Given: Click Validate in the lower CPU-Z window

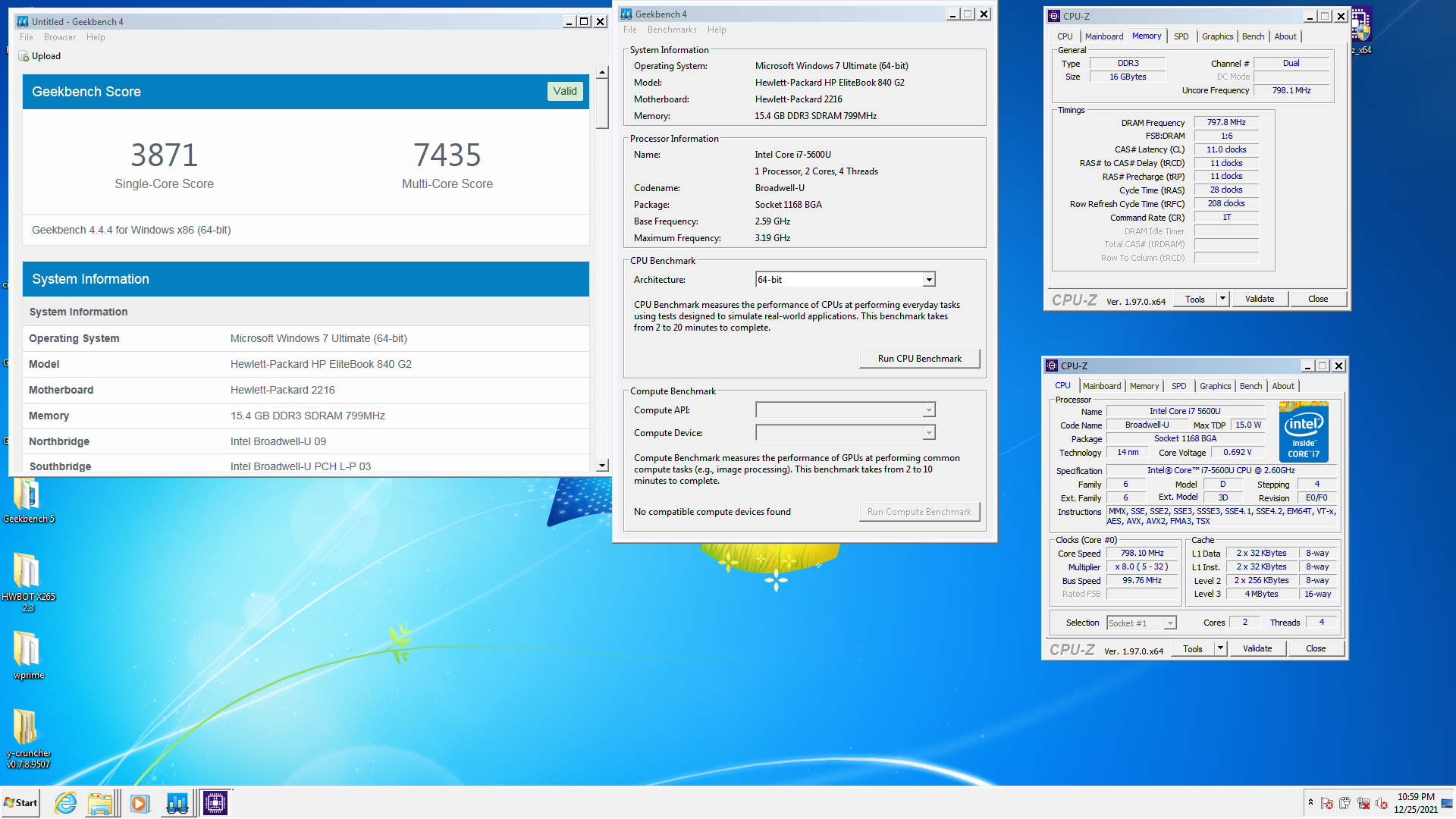Looking at the screenshot, I should 1257,648.
